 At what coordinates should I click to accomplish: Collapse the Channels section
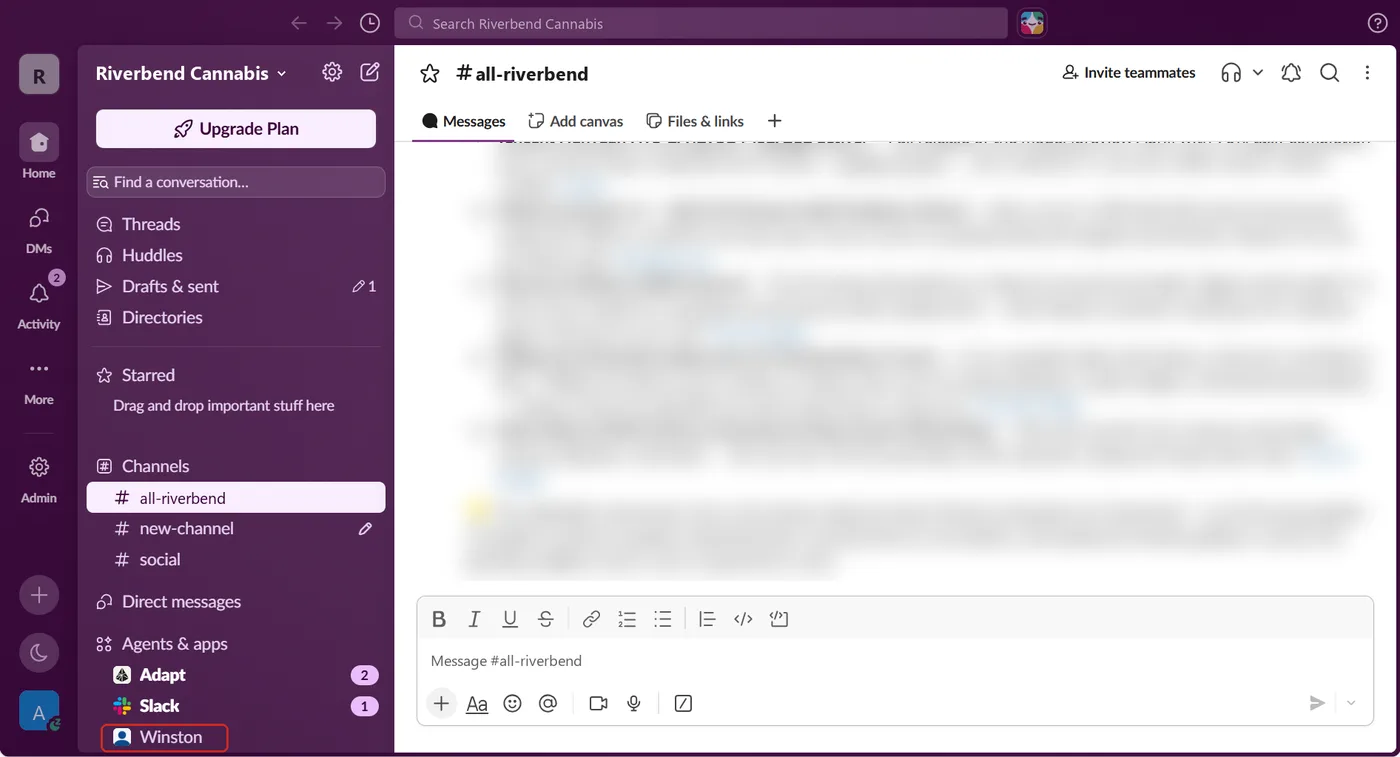point(155,466)
